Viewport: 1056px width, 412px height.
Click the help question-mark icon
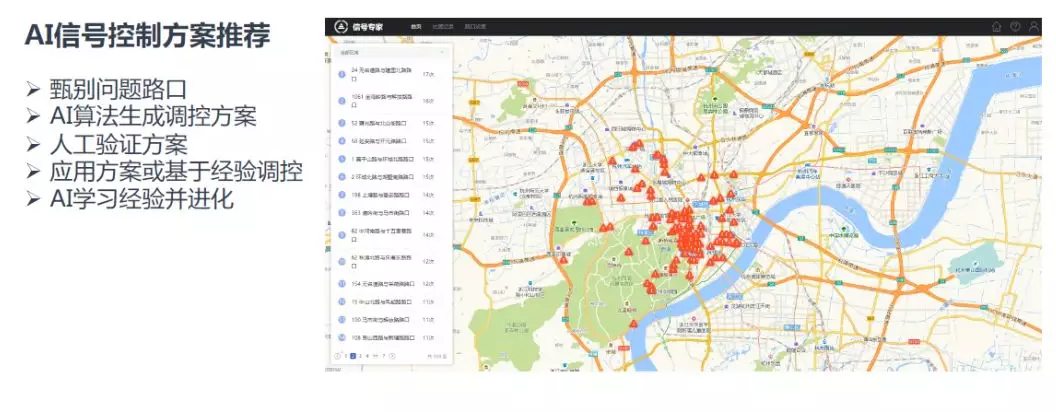point(1015,26)
